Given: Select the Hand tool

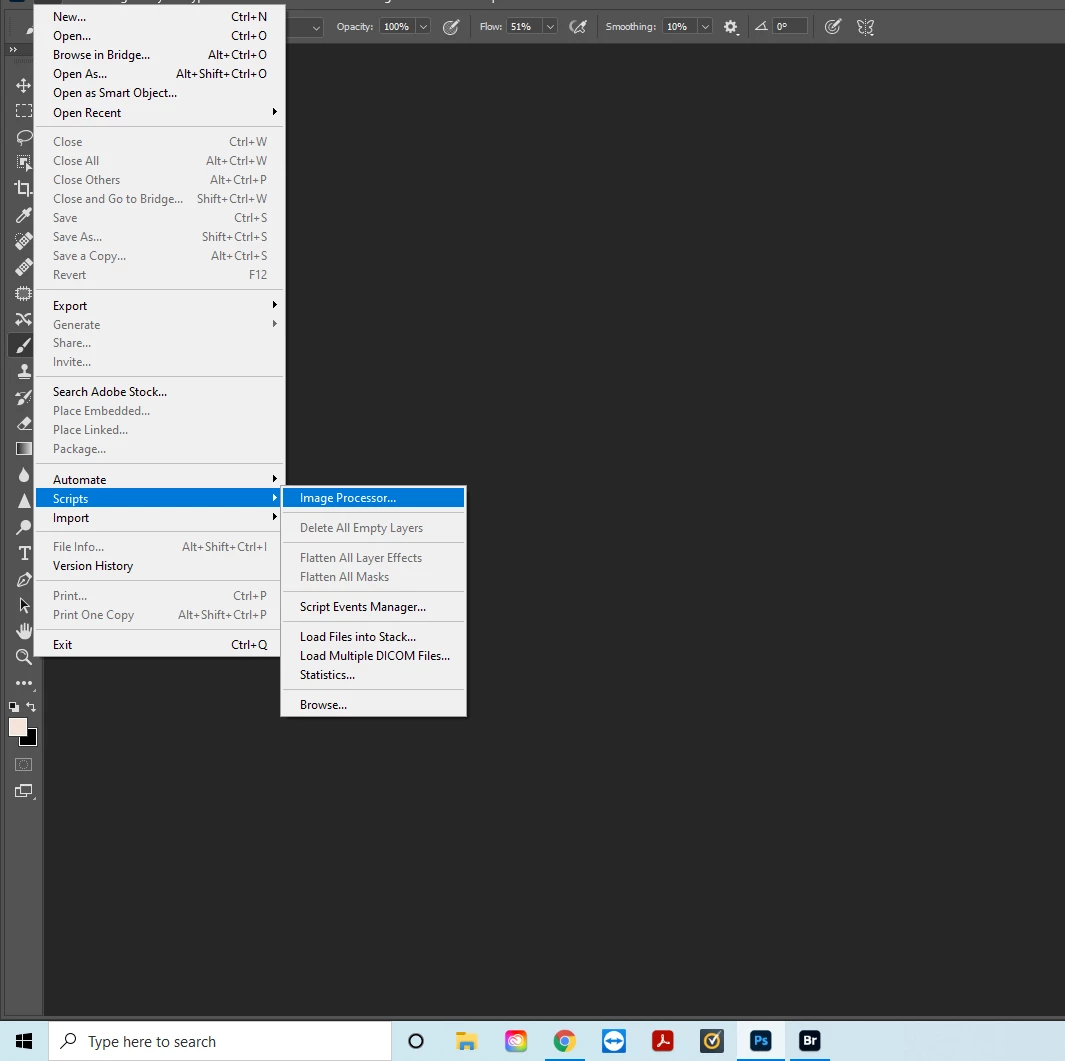Looking at the screenshot, I should pos(23,631).
